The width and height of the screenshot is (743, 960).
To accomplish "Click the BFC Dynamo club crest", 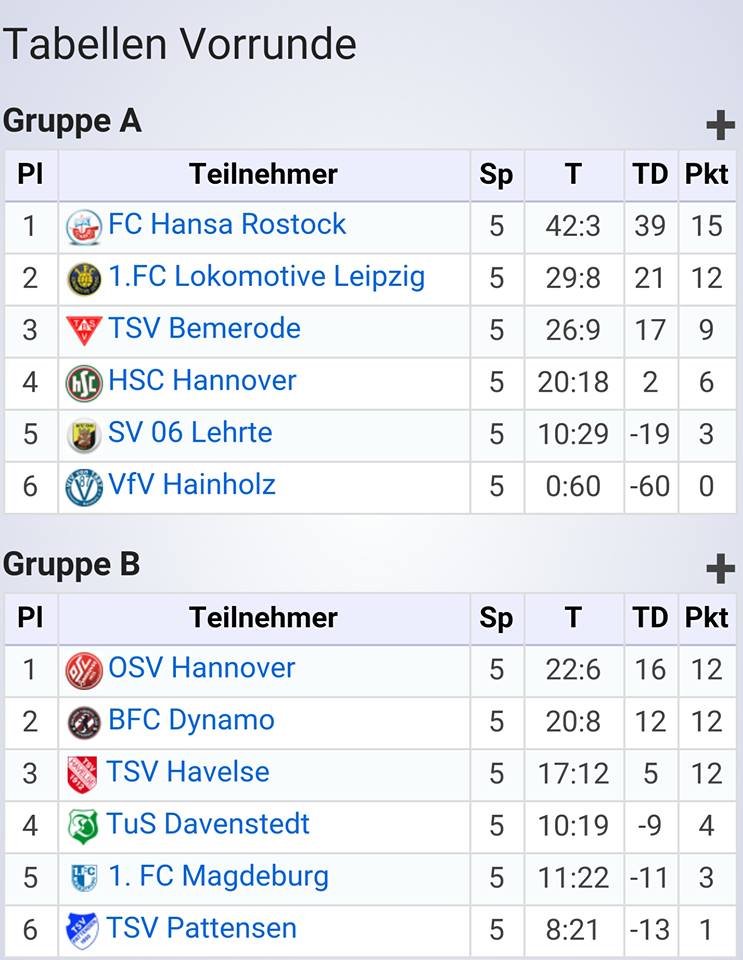I will tap(84, 722).
